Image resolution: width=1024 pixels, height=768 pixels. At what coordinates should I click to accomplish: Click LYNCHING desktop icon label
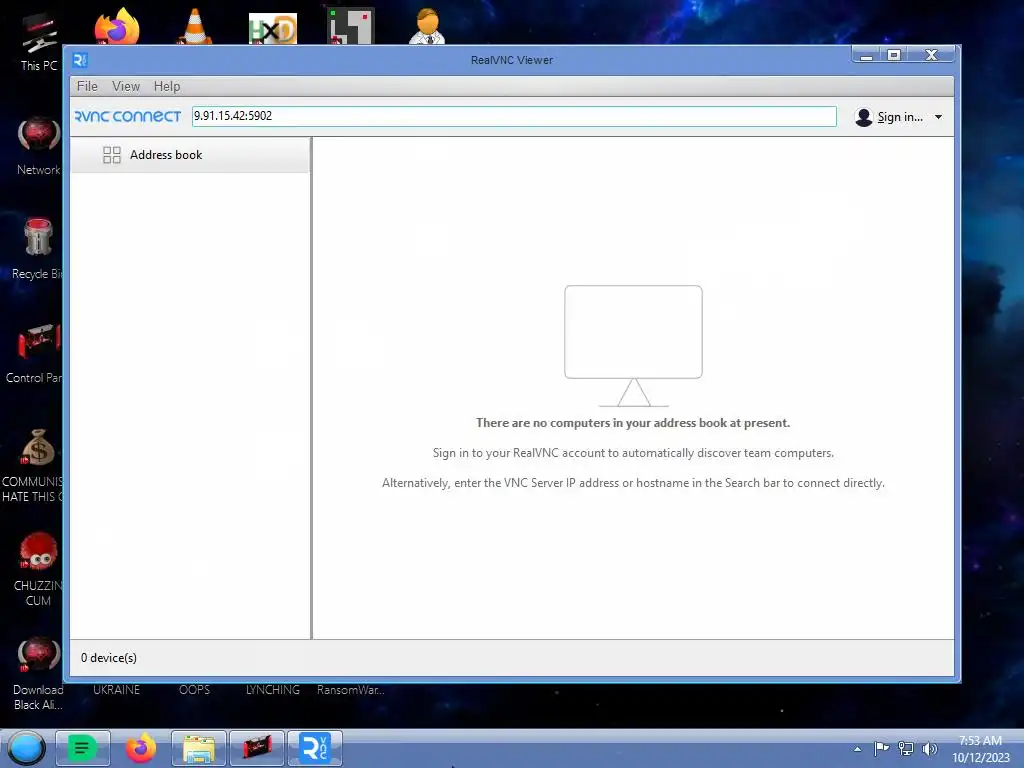tap(273, 690)
